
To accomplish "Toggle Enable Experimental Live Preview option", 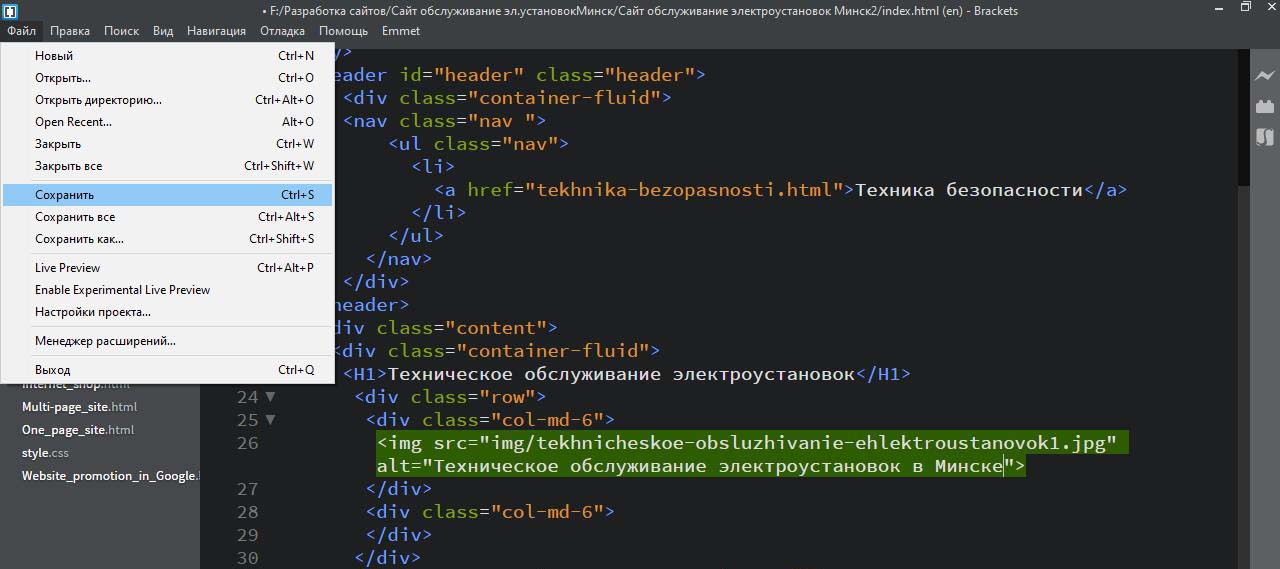I will [x=122, y=290].
